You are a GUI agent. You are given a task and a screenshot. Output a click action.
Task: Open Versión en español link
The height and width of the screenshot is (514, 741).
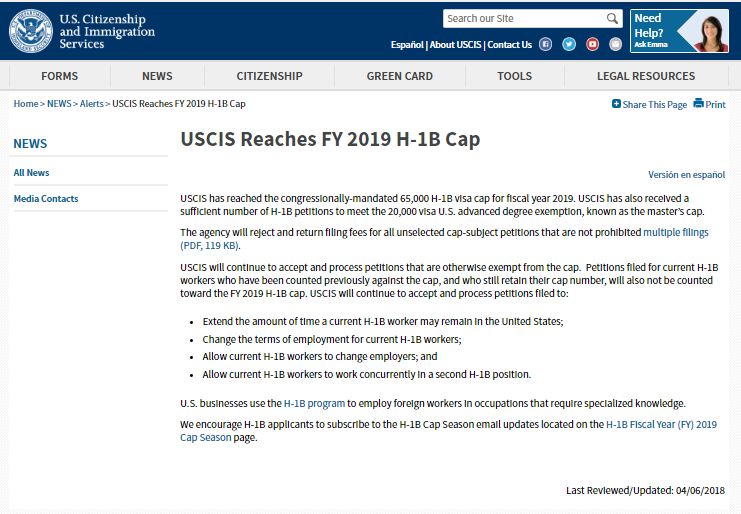click(x=686, y=174)
